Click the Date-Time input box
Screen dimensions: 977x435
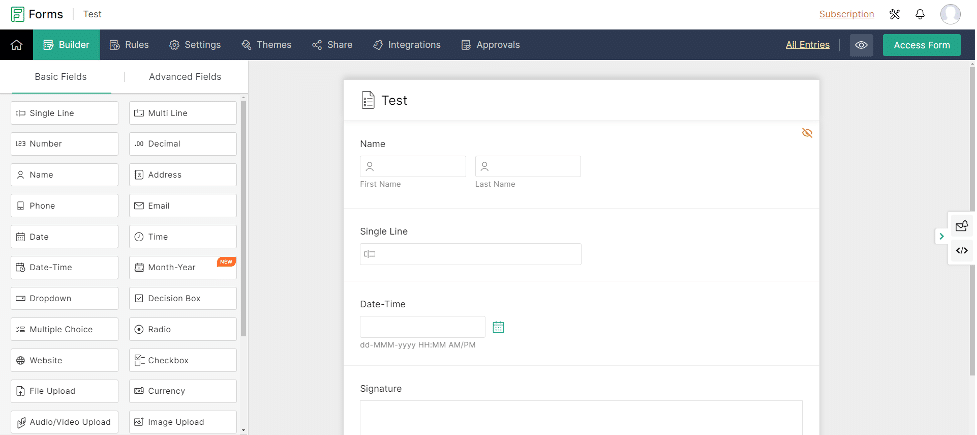pyautogui.click(x=422, y=327)
